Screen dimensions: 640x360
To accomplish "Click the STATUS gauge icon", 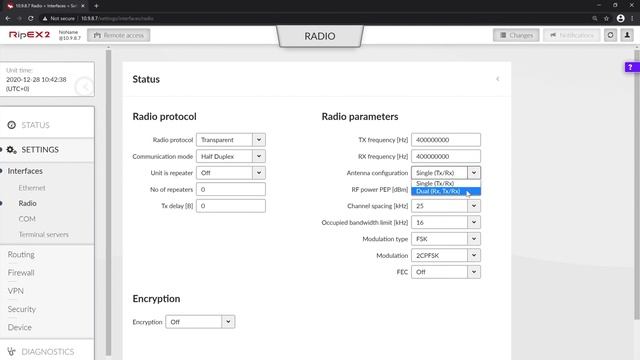I will point(11,125).
